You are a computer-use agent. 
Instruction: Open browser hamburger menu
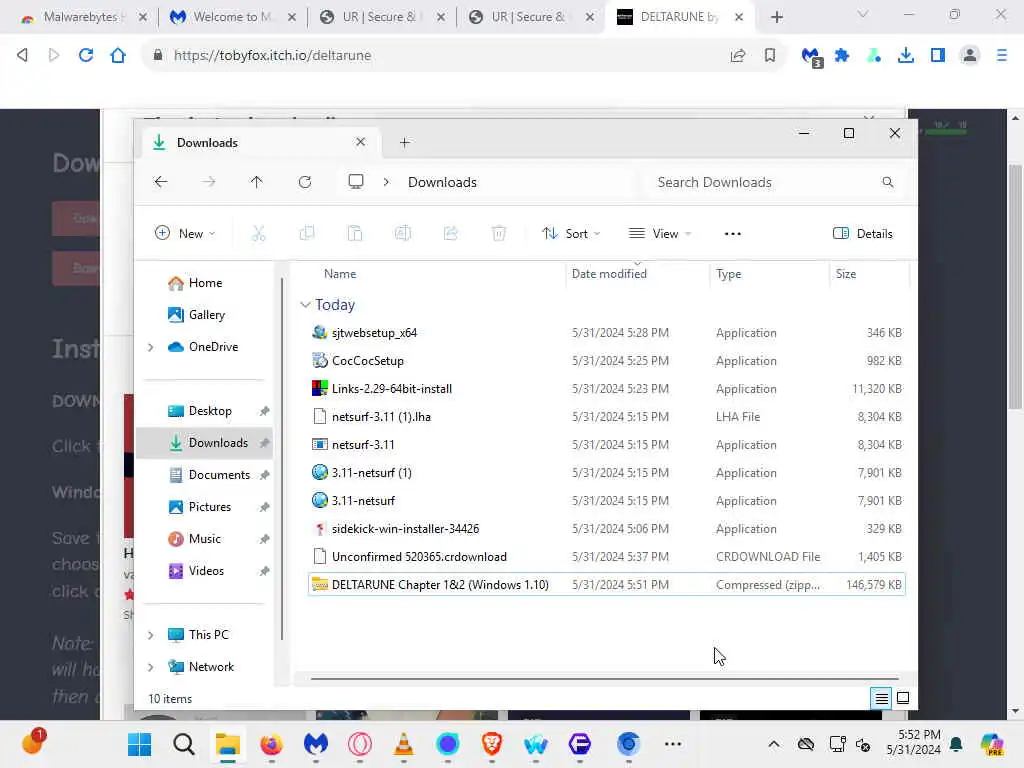(x=1002, y=56)
